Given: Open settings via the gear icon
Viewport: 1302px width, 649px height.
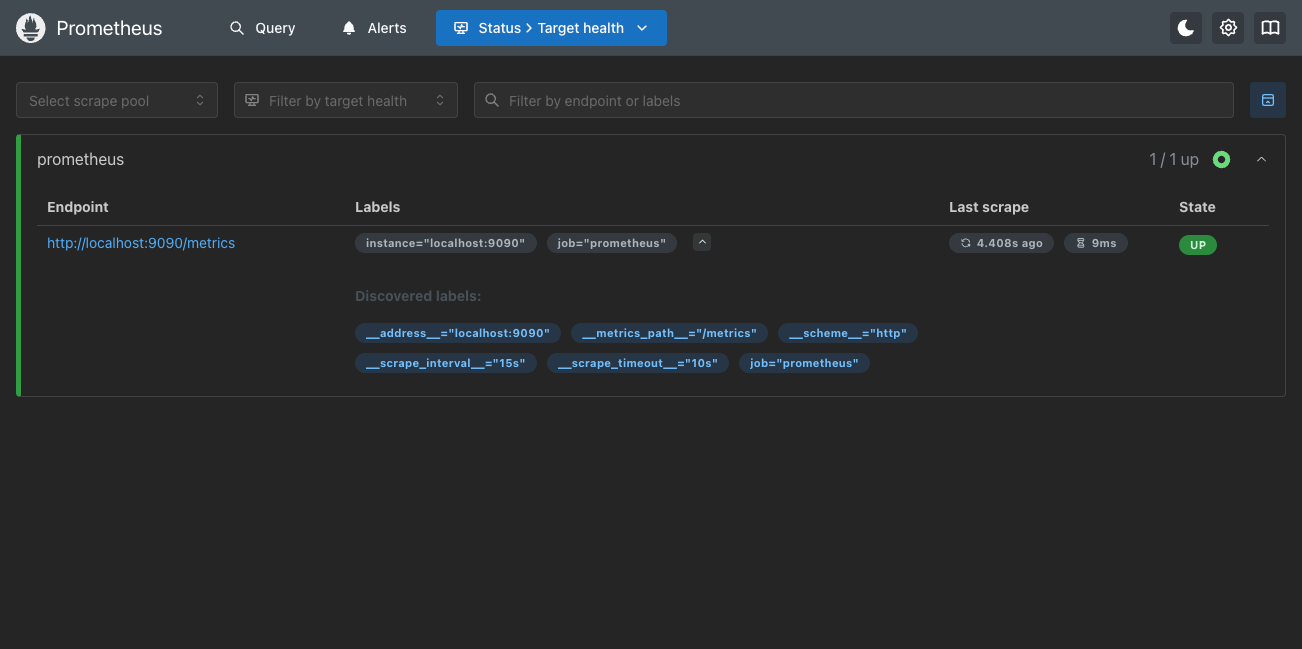Looking at the screenshot, I should (x=1228, y=27).
